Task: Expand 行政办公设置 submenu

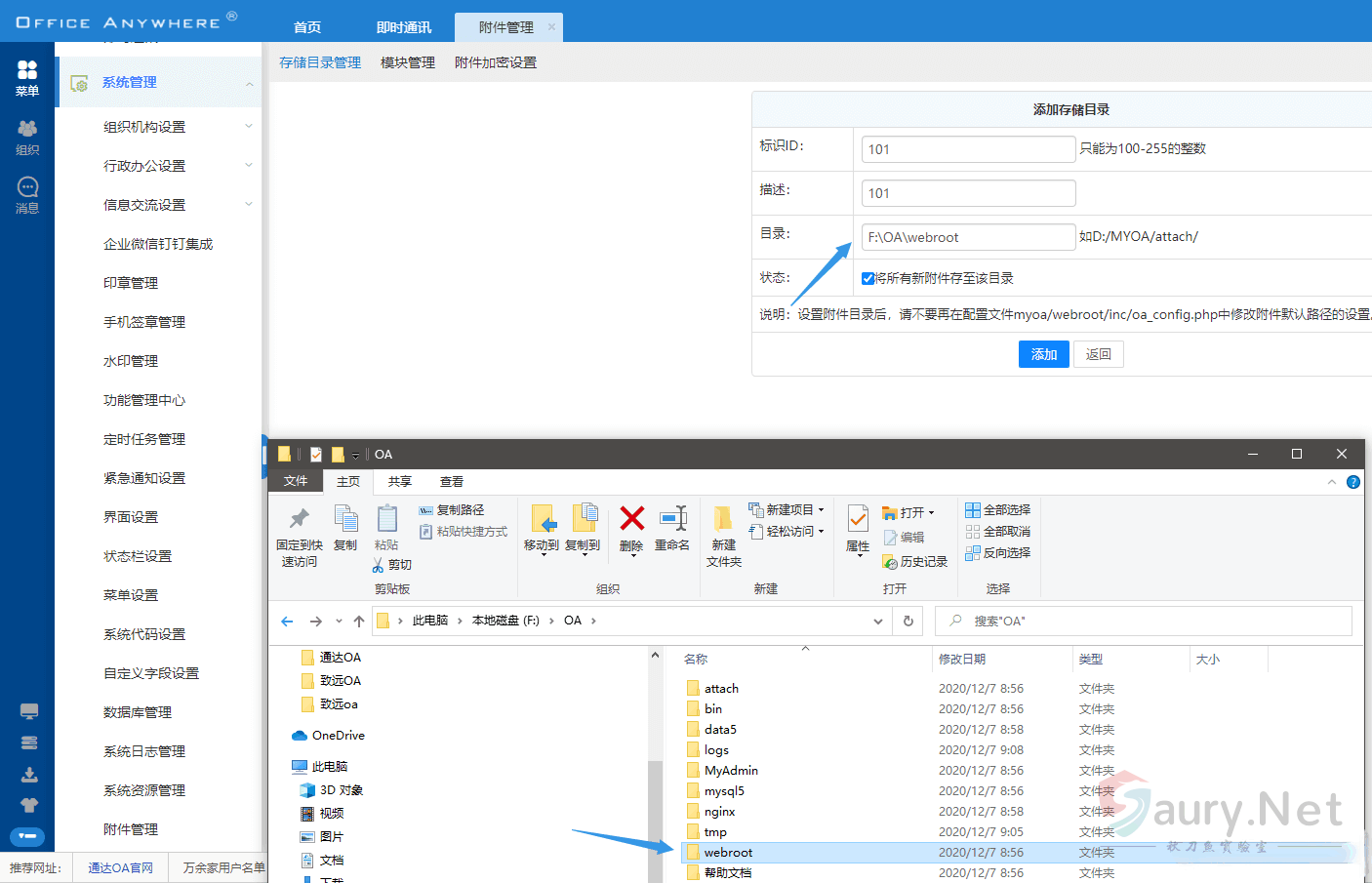Action: click(249, 166)
